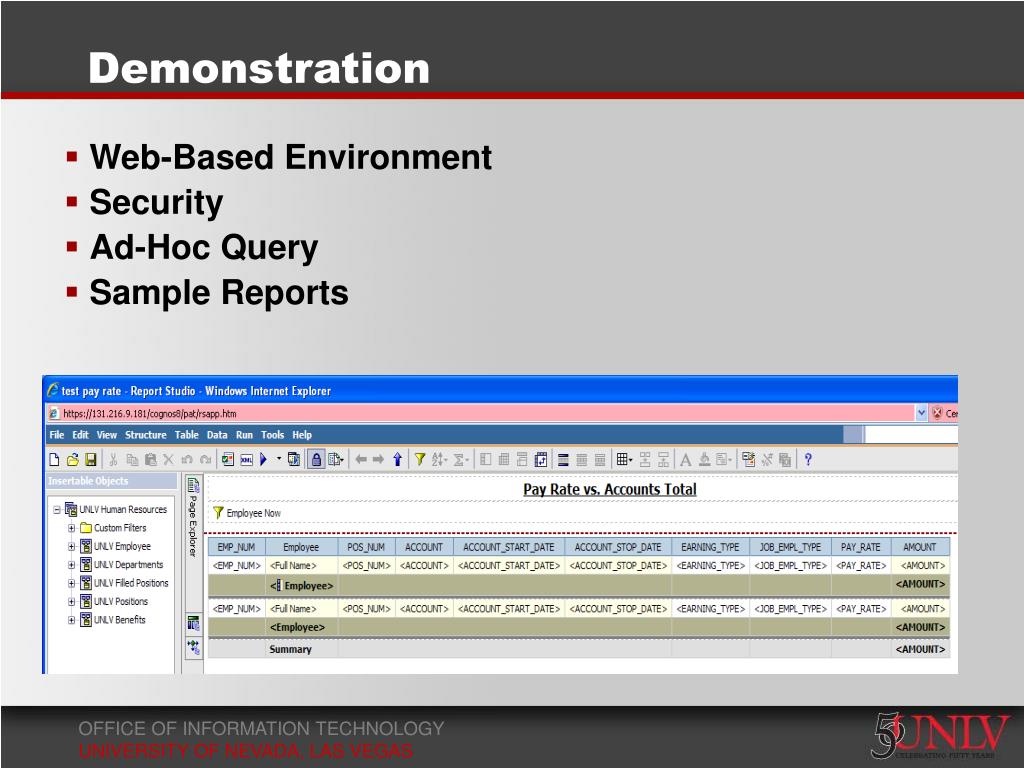Click the browser address bar URL
Screen dimensions: 1024x768
[150, 413]
